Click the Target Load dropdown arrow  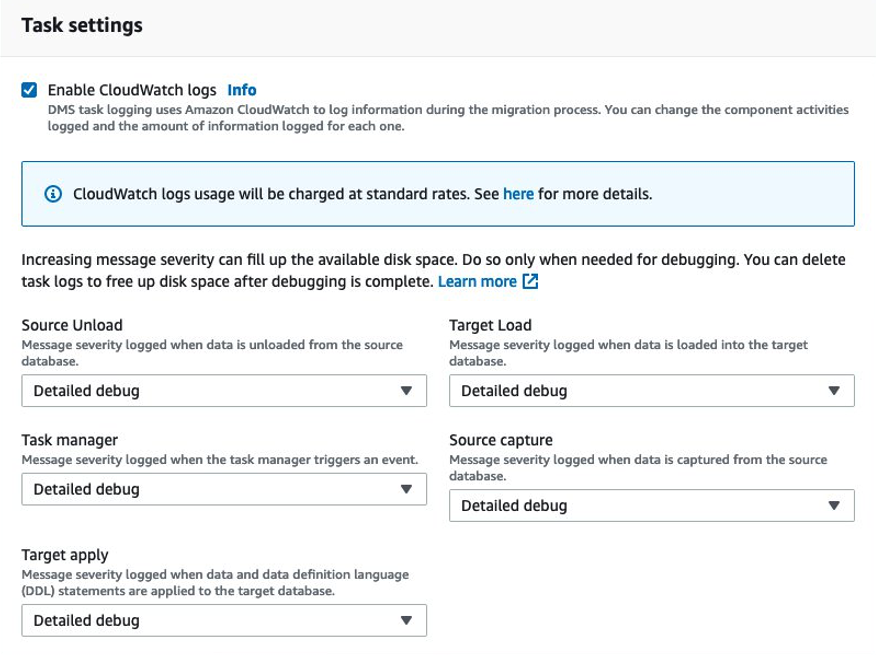834,391
